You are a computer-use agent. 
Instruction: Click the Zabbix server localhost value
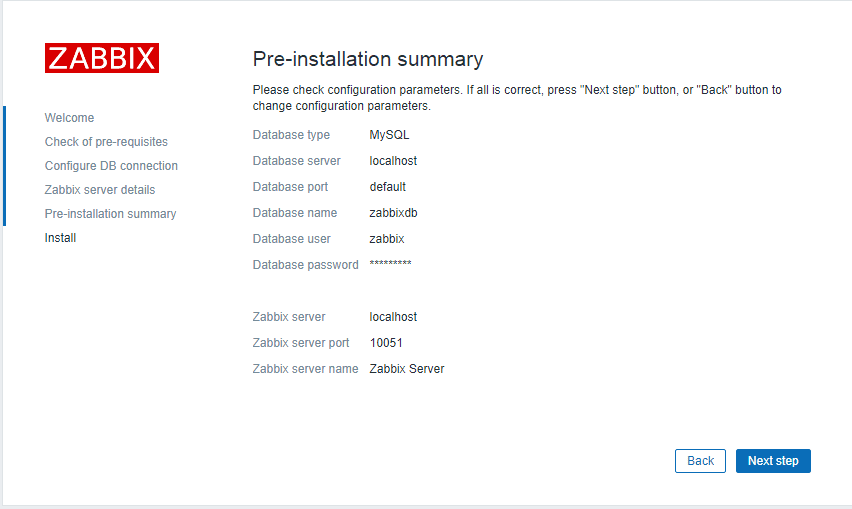(393, 317)
